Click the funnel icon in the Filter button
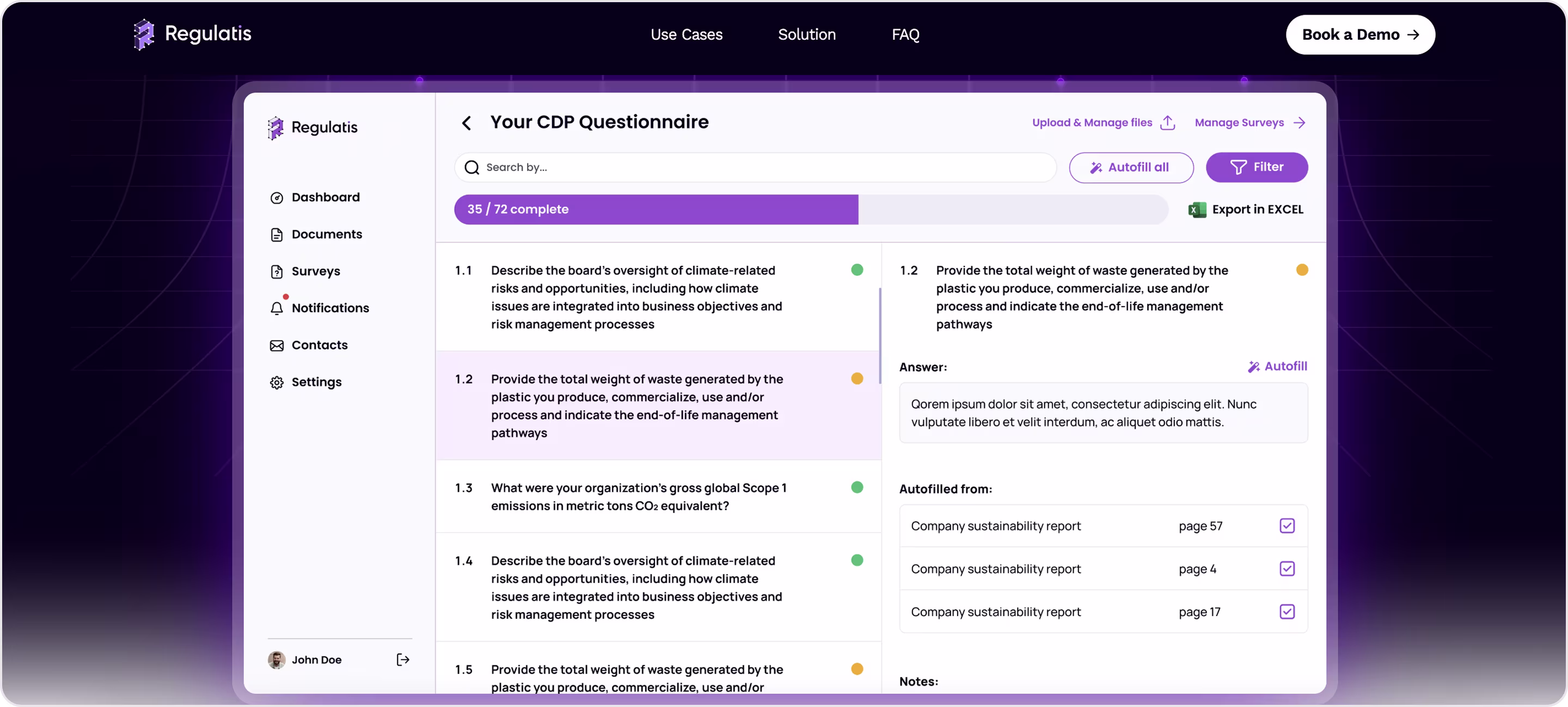1568x707 pixels. coord(1238,167)
